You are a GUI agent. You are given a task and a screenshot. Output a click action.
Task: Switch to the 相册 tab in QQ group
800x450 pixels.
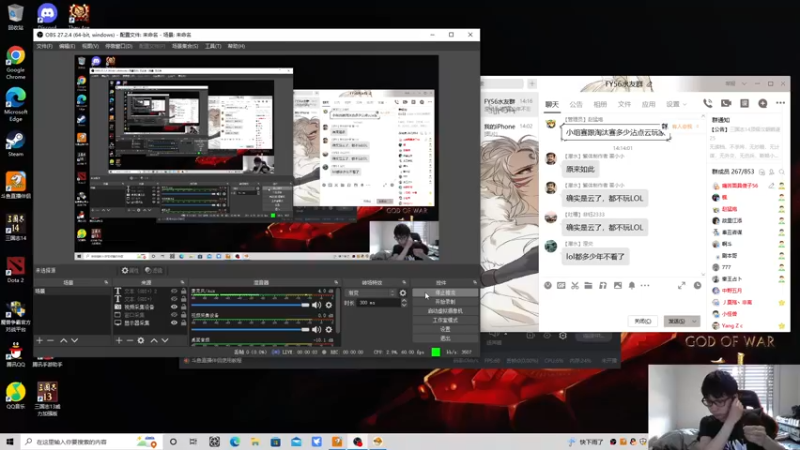pyautogui.click(x=600, y=104)
